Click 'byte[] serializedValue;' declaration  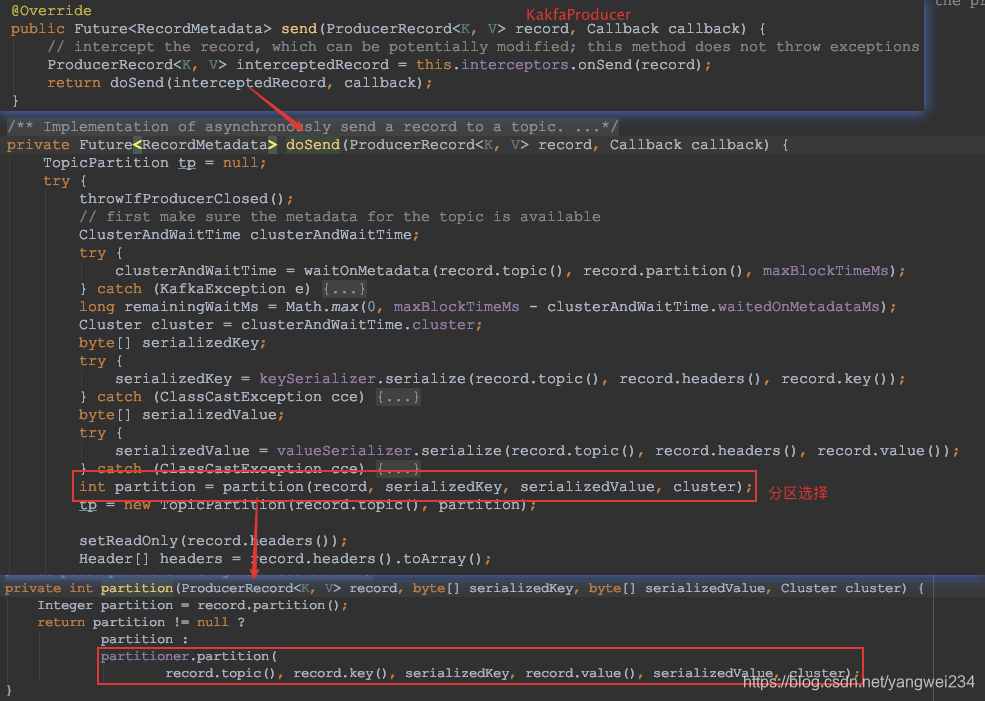(182, 415)
